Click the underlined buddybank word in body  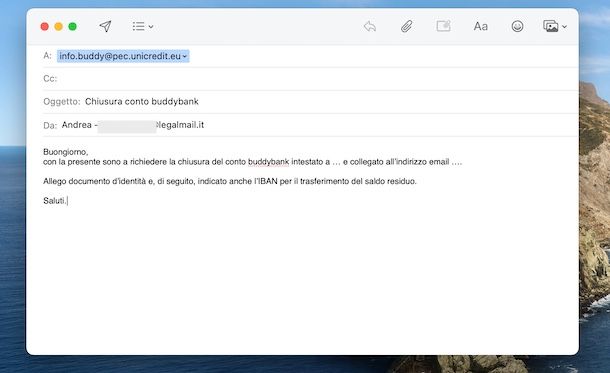click(x=268, y=162)
